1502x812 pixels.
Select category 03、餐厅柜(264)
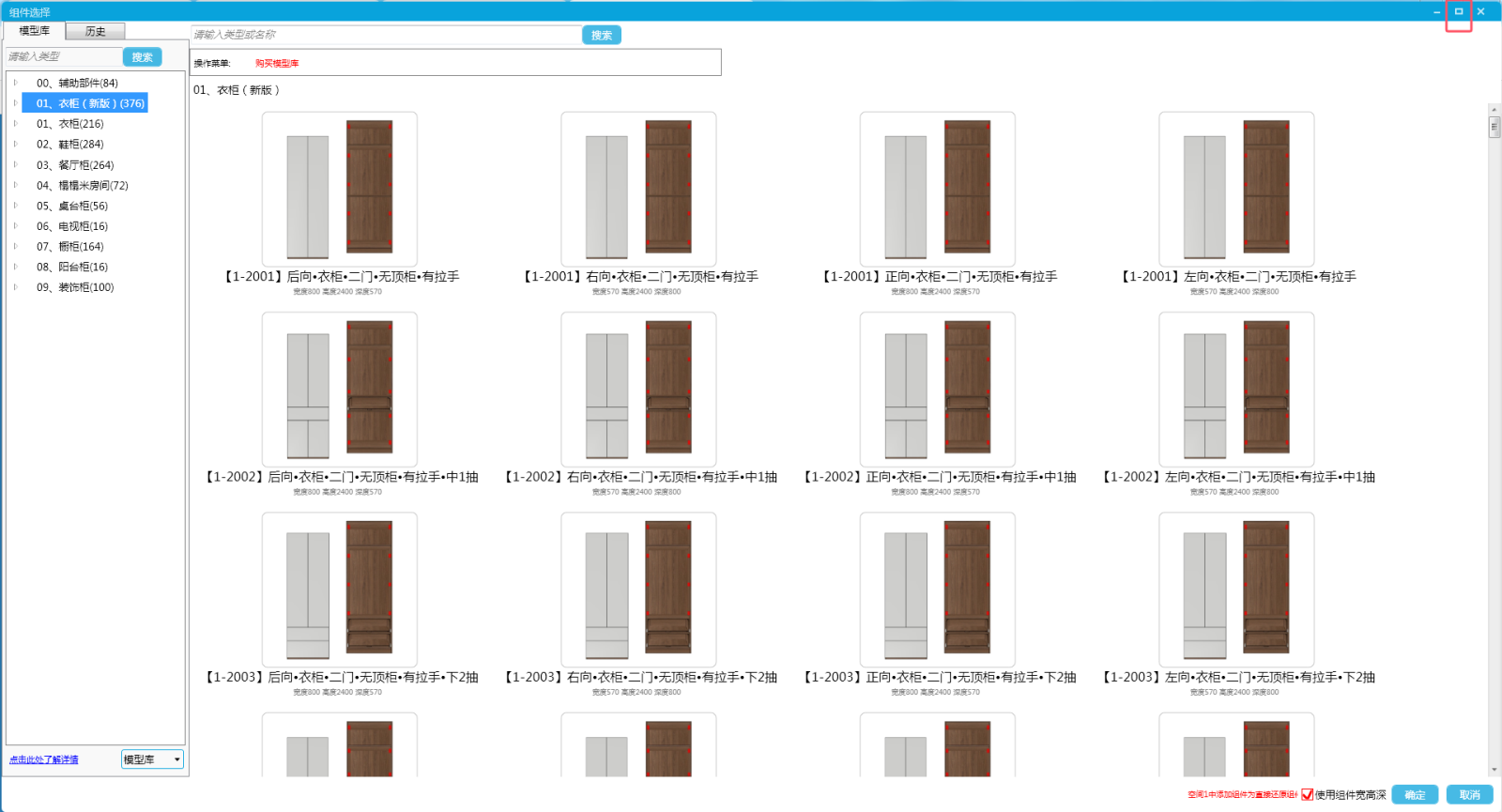click(75, 164)
